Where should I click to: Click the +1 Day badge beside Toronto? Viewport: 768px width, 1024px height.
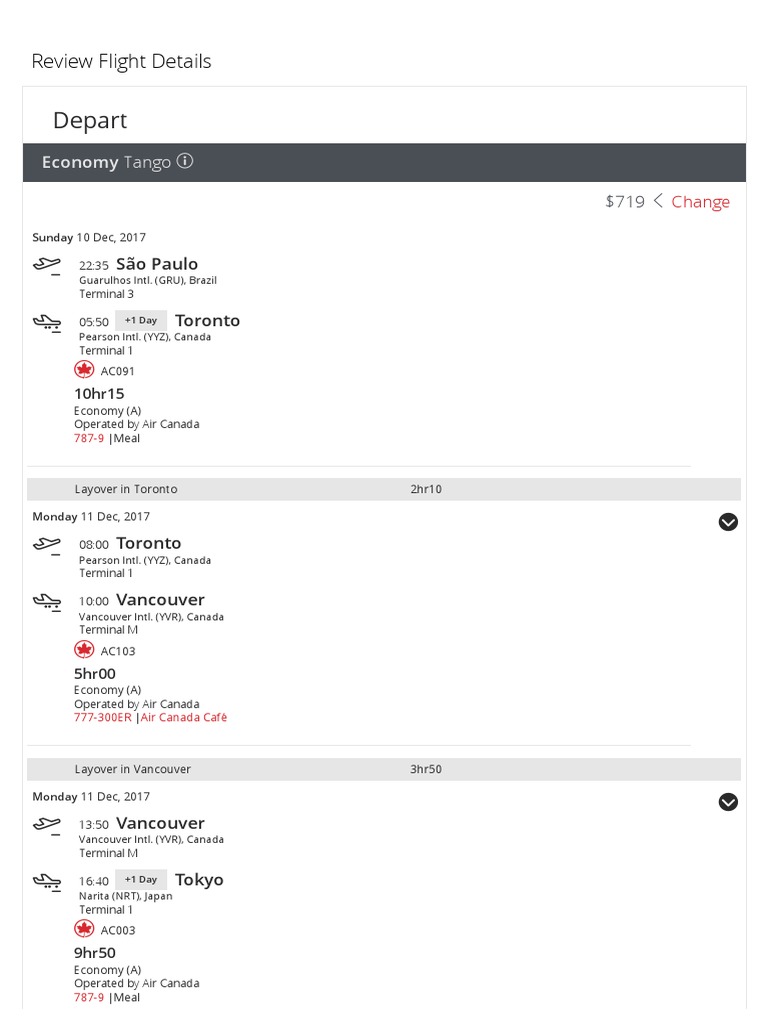click(141, 320)
